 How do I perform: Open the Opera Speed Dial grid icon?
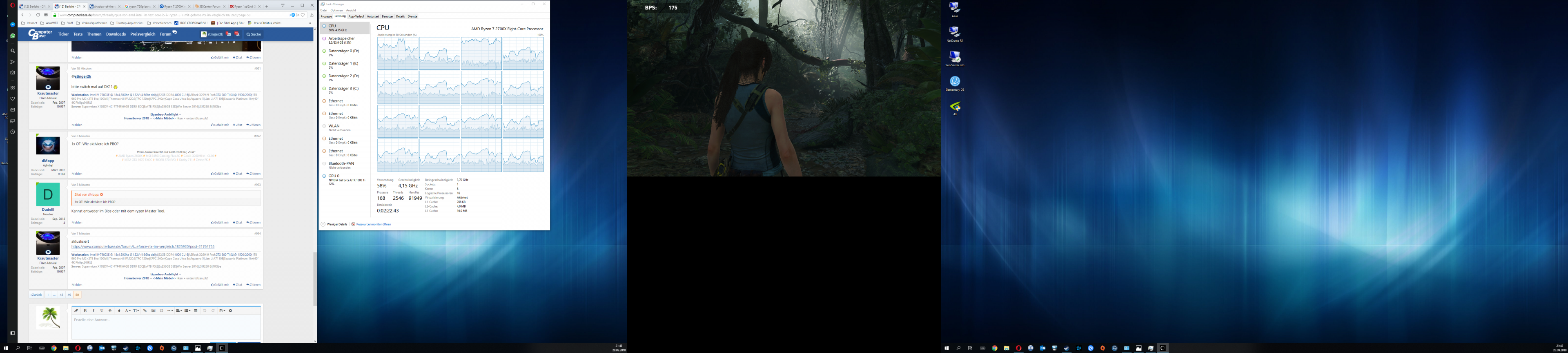[46, 15]
